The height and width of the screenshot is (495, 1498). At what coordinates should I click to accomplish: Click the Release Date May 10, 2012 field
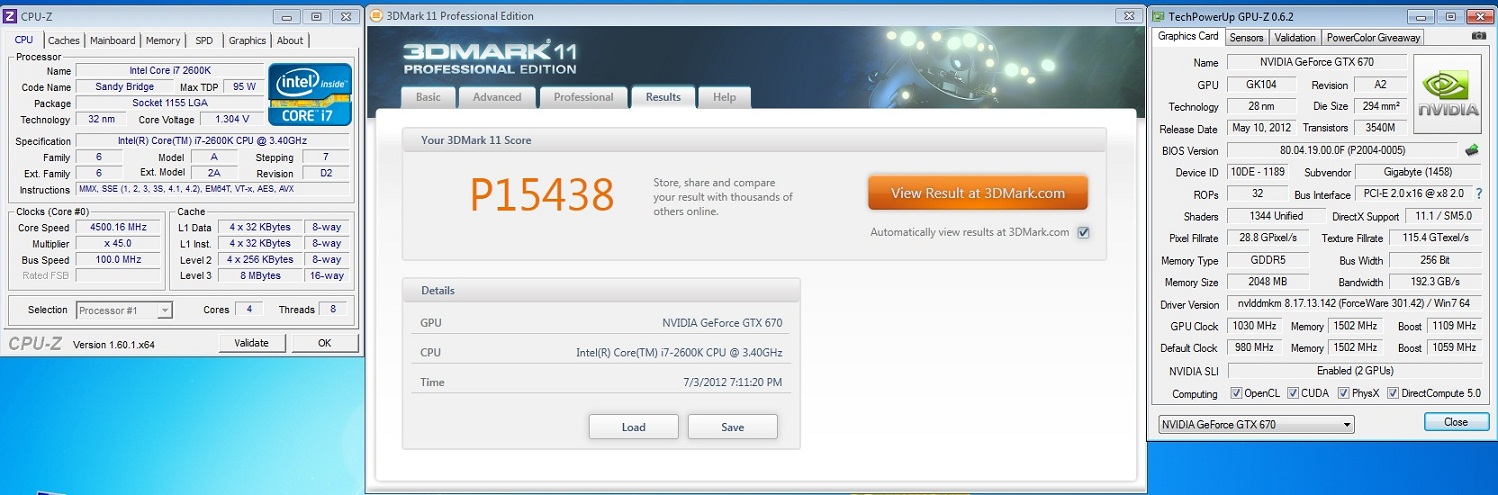(x=1260, y=128)
